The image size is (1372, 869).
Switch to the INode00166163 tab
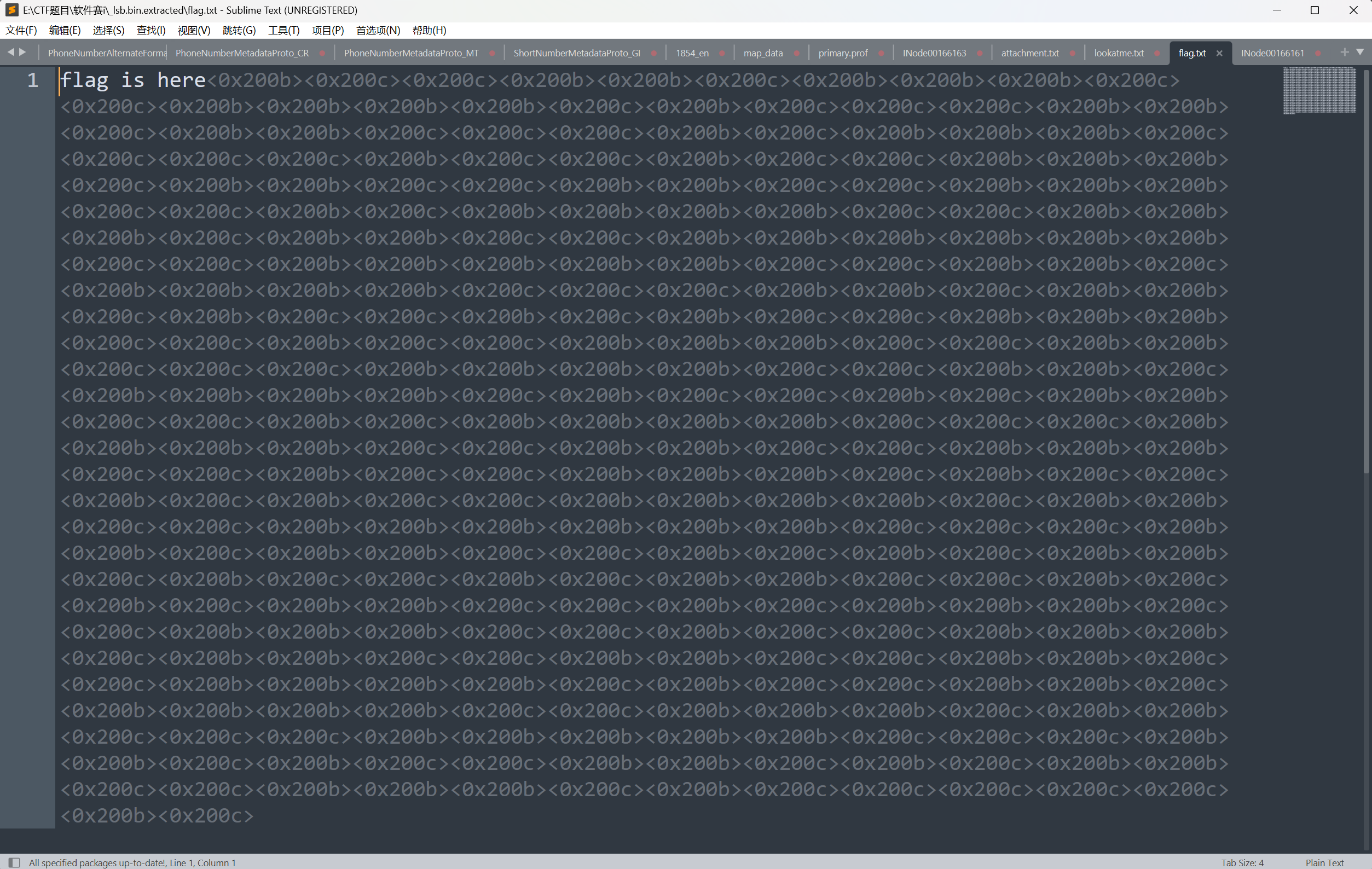coord(934,53)
